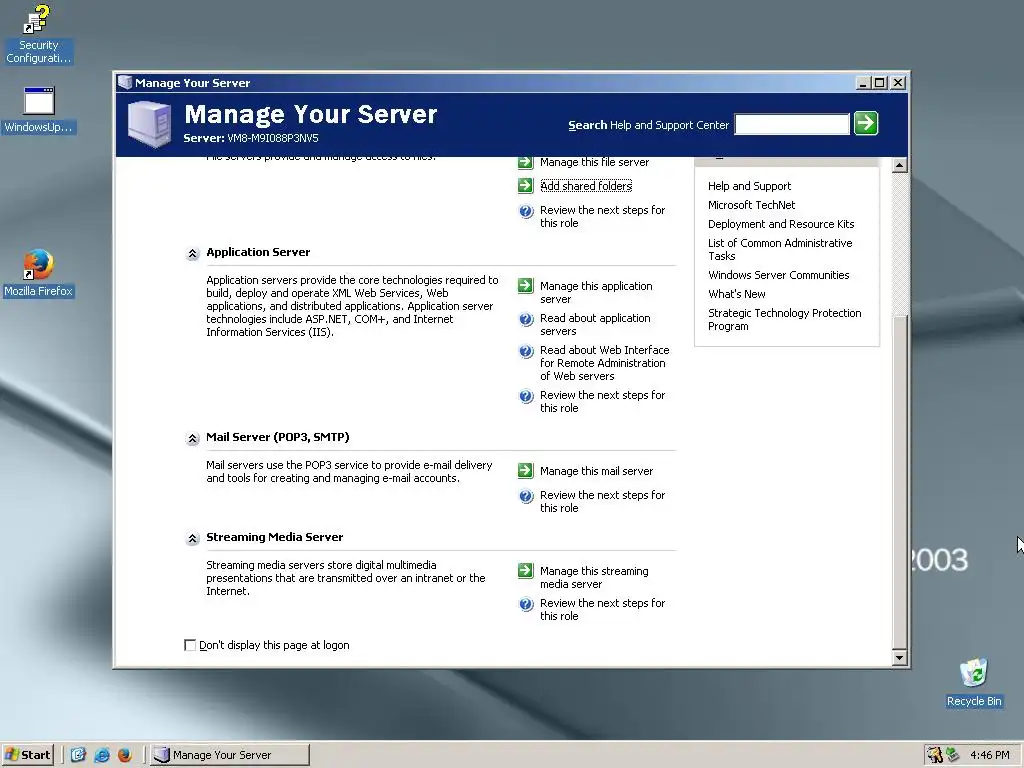Open Help and Support link
This screenshot has width=1024, height=768.
click(x=749, y=186)
